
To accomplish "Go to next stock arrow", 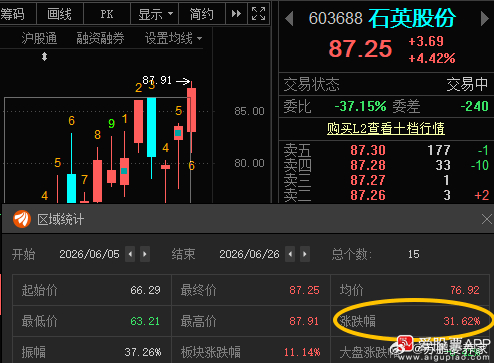I will (x=485, y=19).
